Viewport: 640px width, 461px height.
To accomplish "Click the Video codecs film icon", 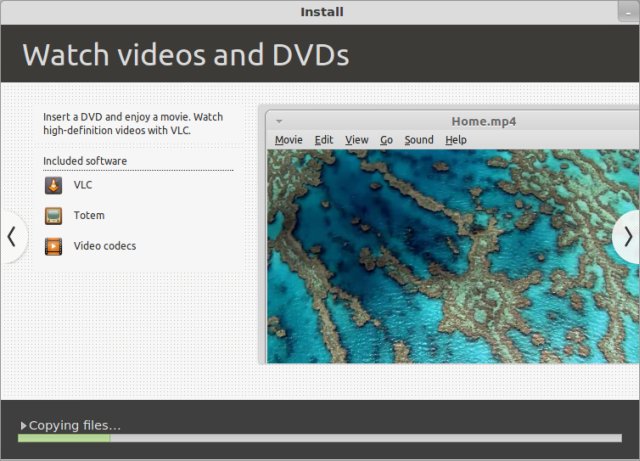I will (53, 246).
